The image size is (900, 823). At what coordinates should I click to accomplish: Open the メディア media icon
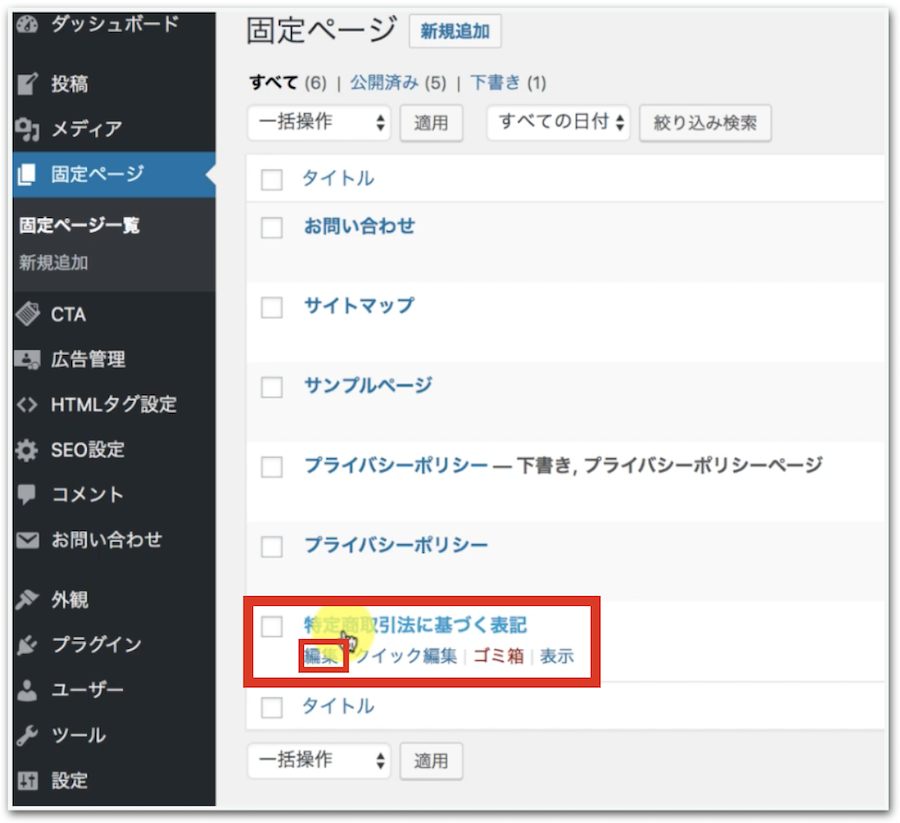27,129
